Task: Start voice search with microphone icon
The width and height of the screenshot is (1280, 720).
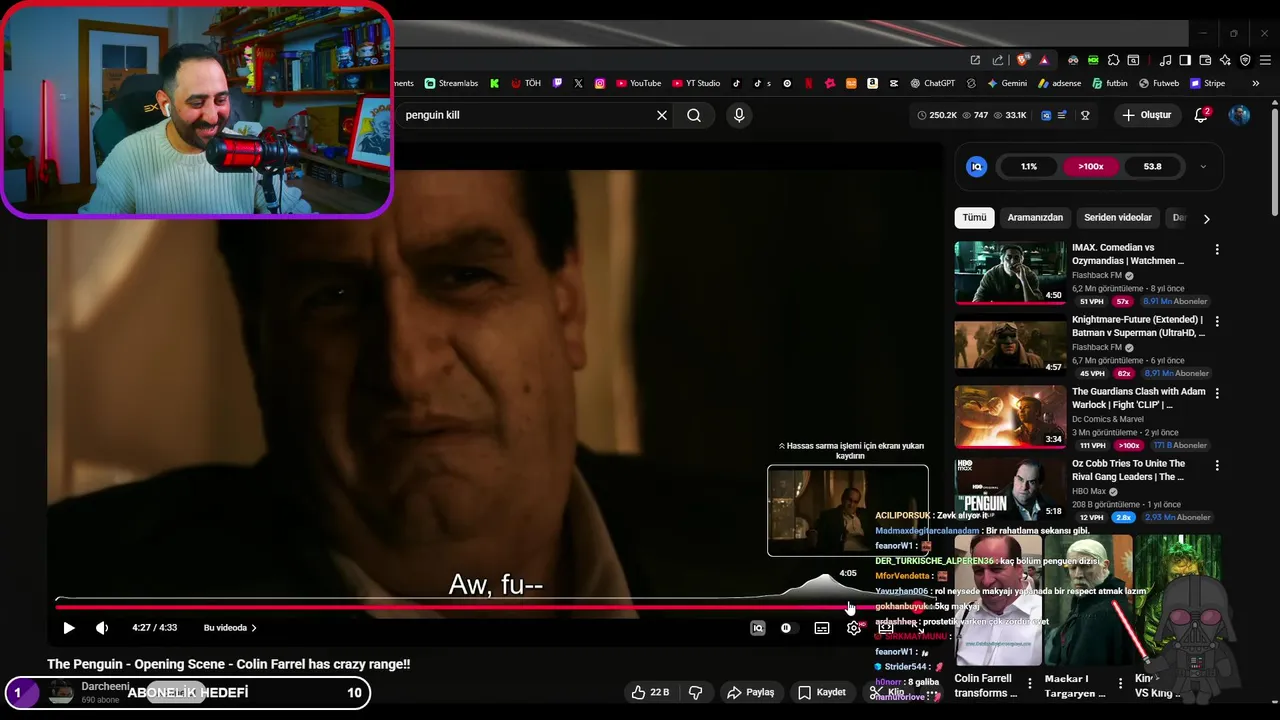Action: tap(739, 115)
